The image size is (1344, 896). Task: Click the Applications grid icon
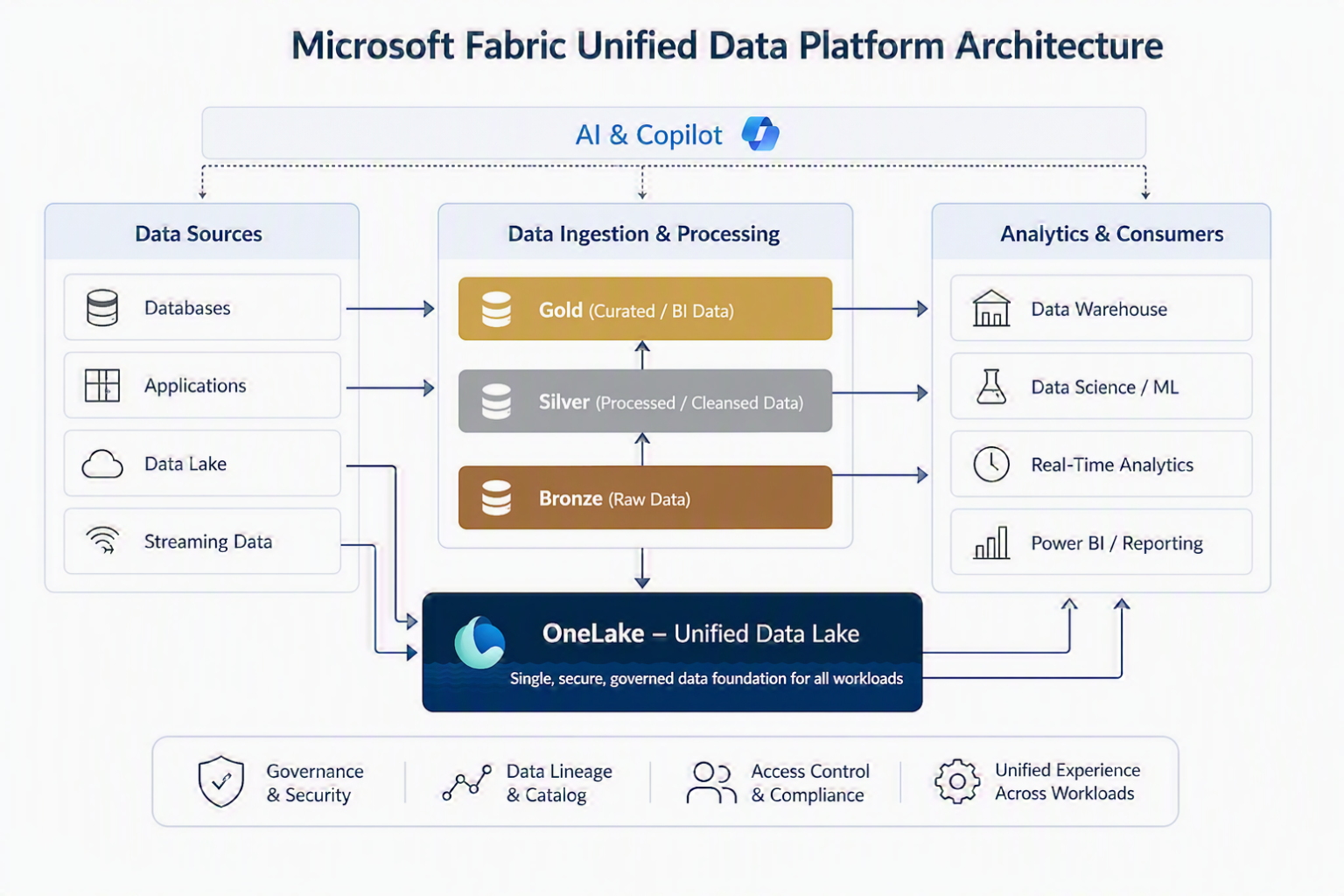click(x=102, y=385)
